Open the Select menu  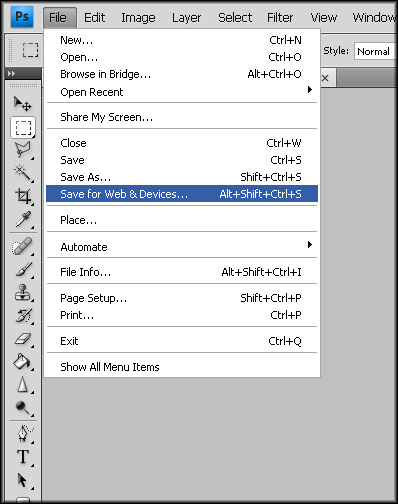(235, 18)
